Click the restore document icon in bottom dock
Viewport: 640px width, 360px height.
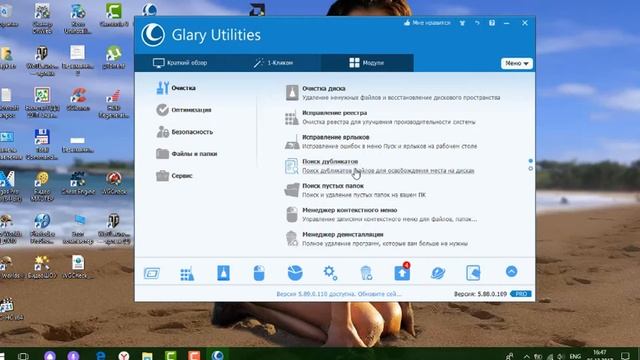[x=473, y=273]
